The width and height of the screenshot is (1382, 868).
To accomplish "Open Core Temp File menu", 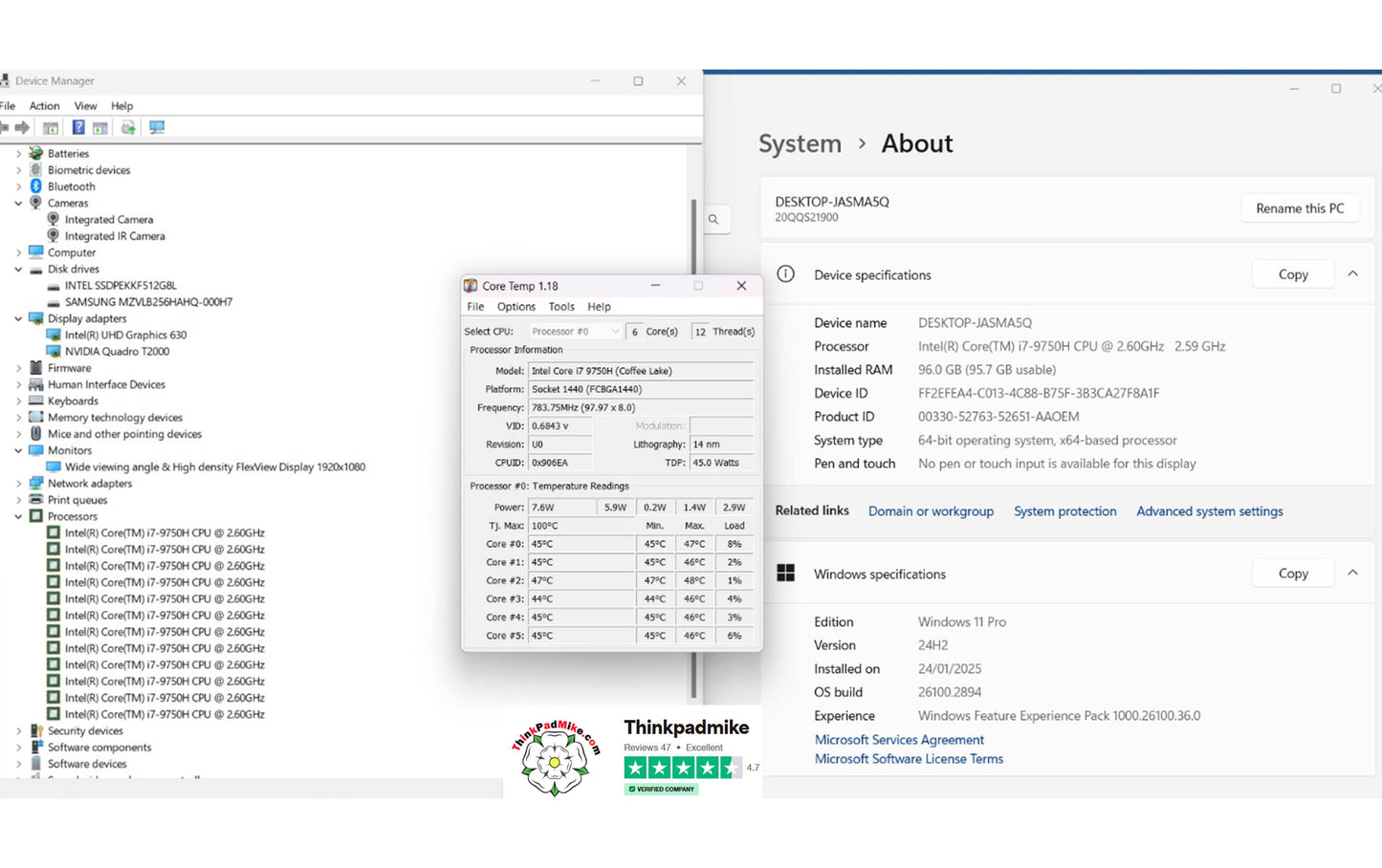I will pyautogui.click(x=475, y=307).
